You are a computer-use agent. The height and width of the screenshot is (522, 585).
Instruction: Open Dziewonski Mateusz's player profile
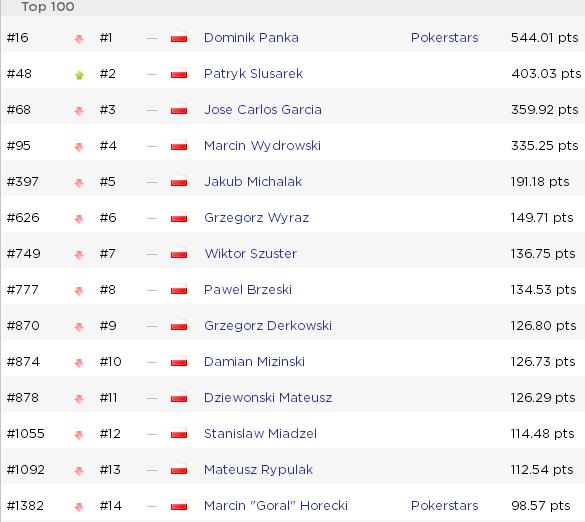268,398
